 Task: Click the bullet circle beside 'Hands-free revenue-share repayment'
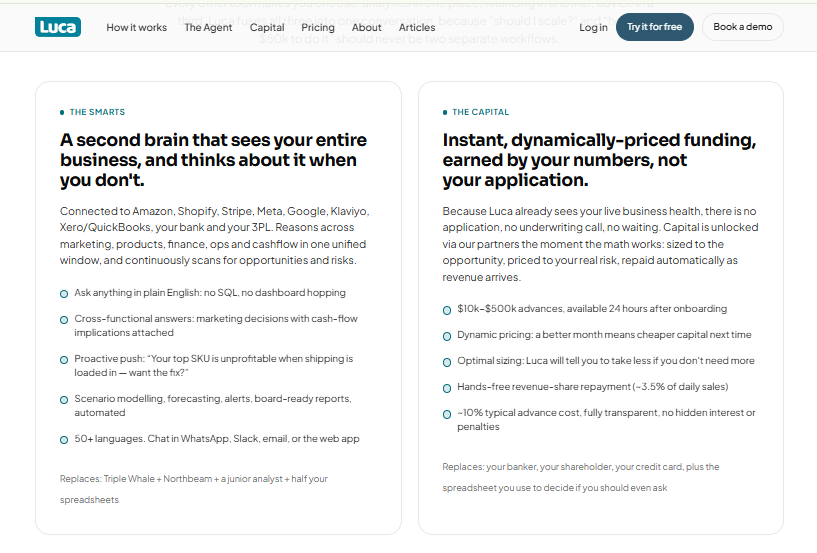click(447, 388)
